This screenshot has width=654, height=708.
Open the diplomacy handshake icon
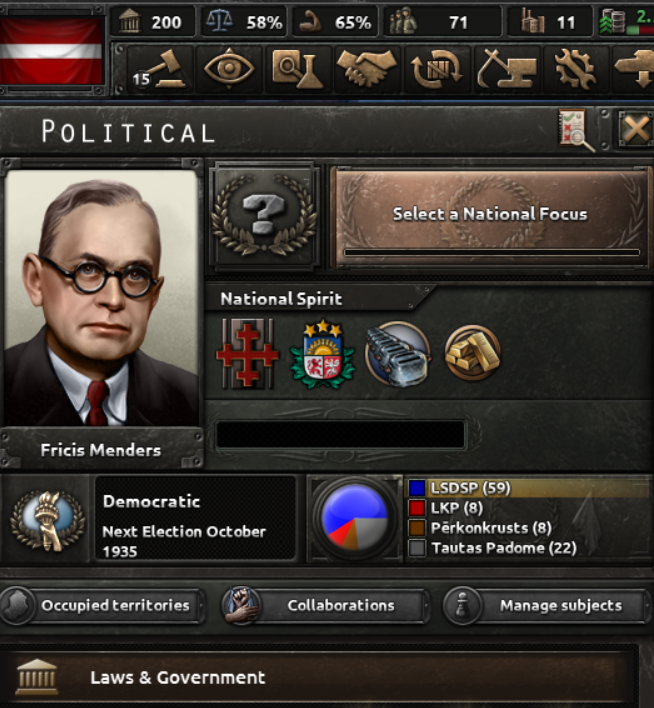[366, 69]
